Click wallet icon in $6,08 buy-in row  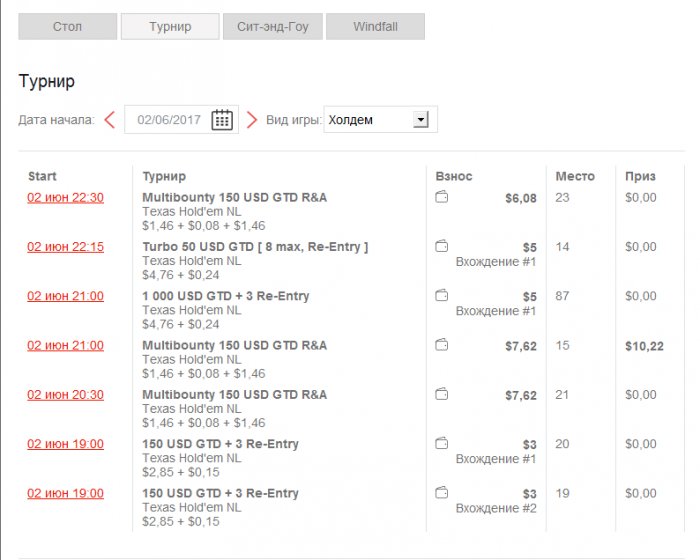[441, 197]
